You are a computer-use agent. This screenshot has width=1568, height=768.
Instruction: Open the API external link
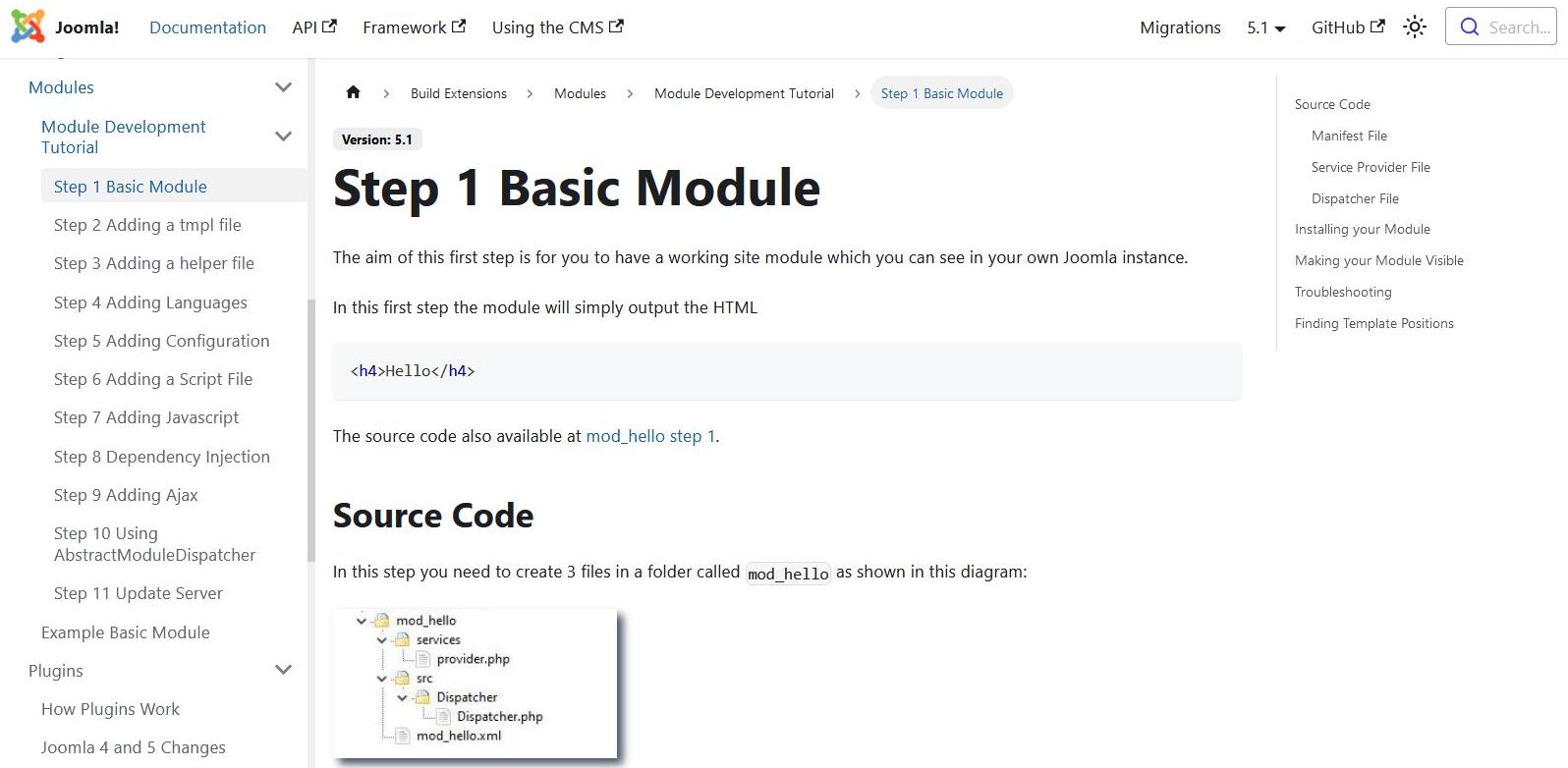click(314, 27)
